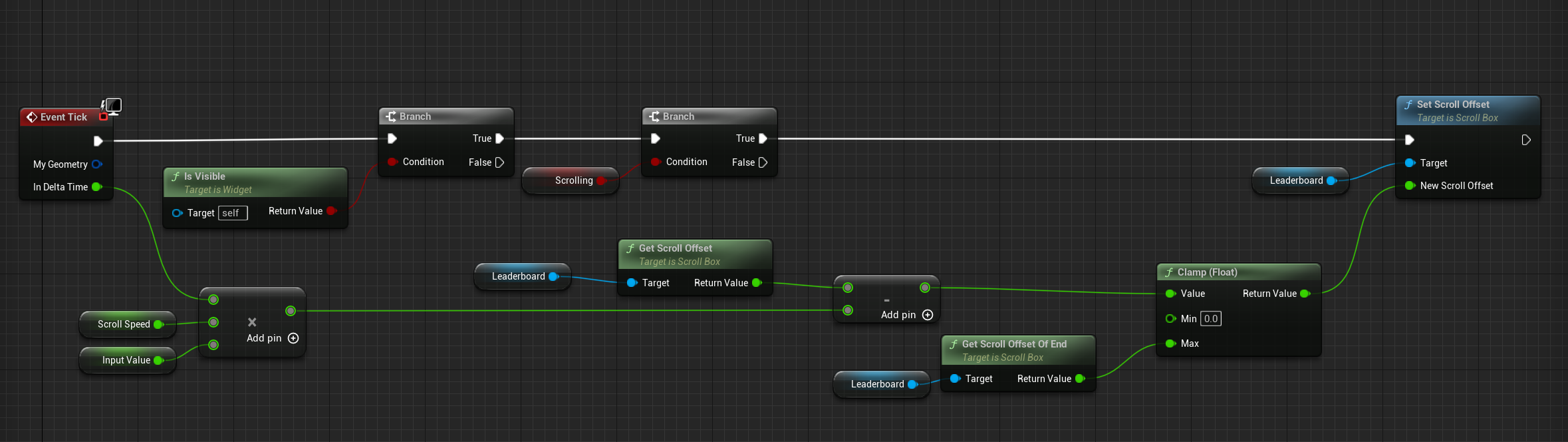Click Leaderboard variable pin feeding Get Scroll Offset
This screenshot has height=442, width=1568.
[x=553, y=276]
